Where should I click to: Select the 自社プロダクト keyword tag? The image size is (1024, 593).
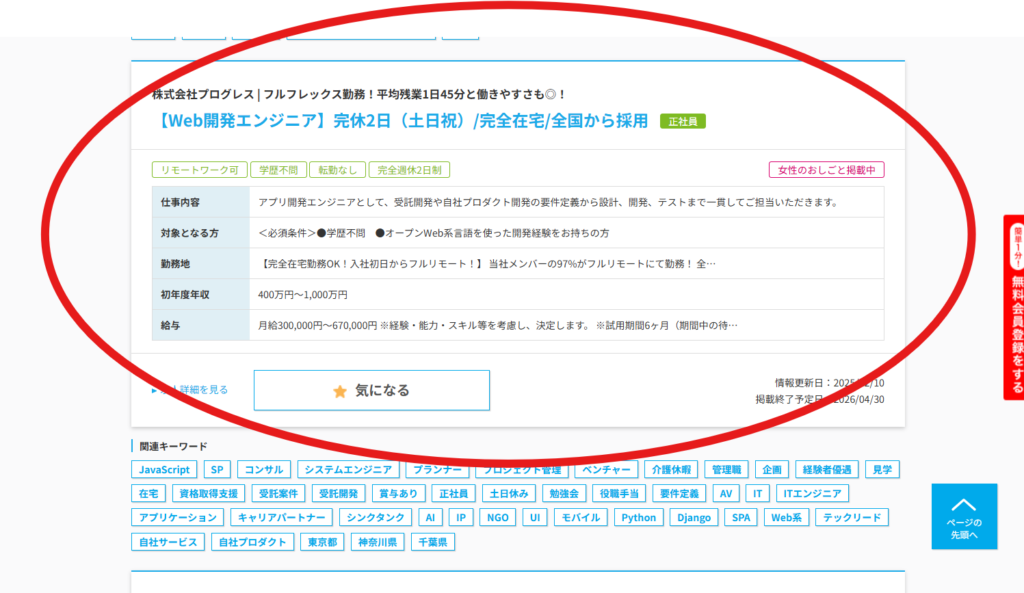251,542
